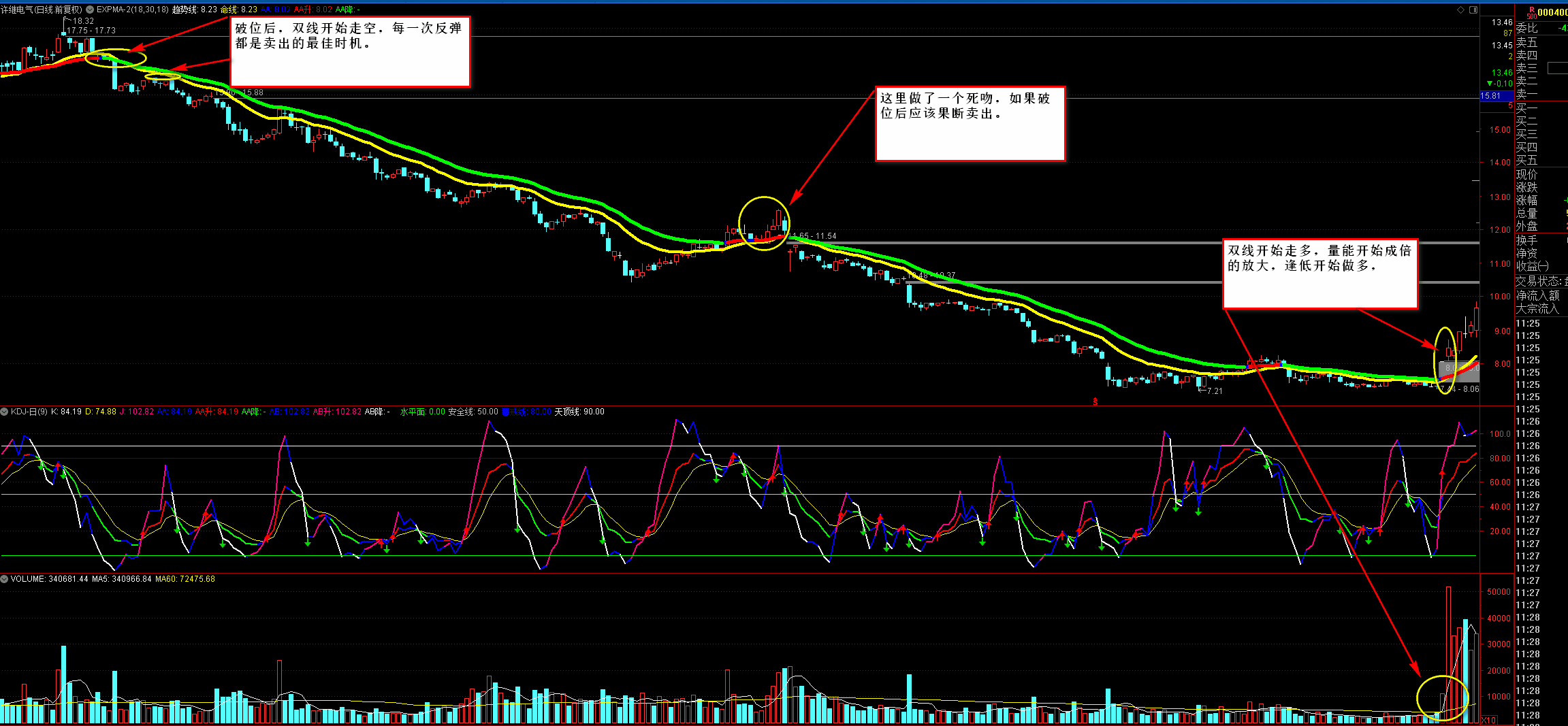Click the MA5: 340966.84 value
Screen dimensions: 1568x726
(122, 579)
